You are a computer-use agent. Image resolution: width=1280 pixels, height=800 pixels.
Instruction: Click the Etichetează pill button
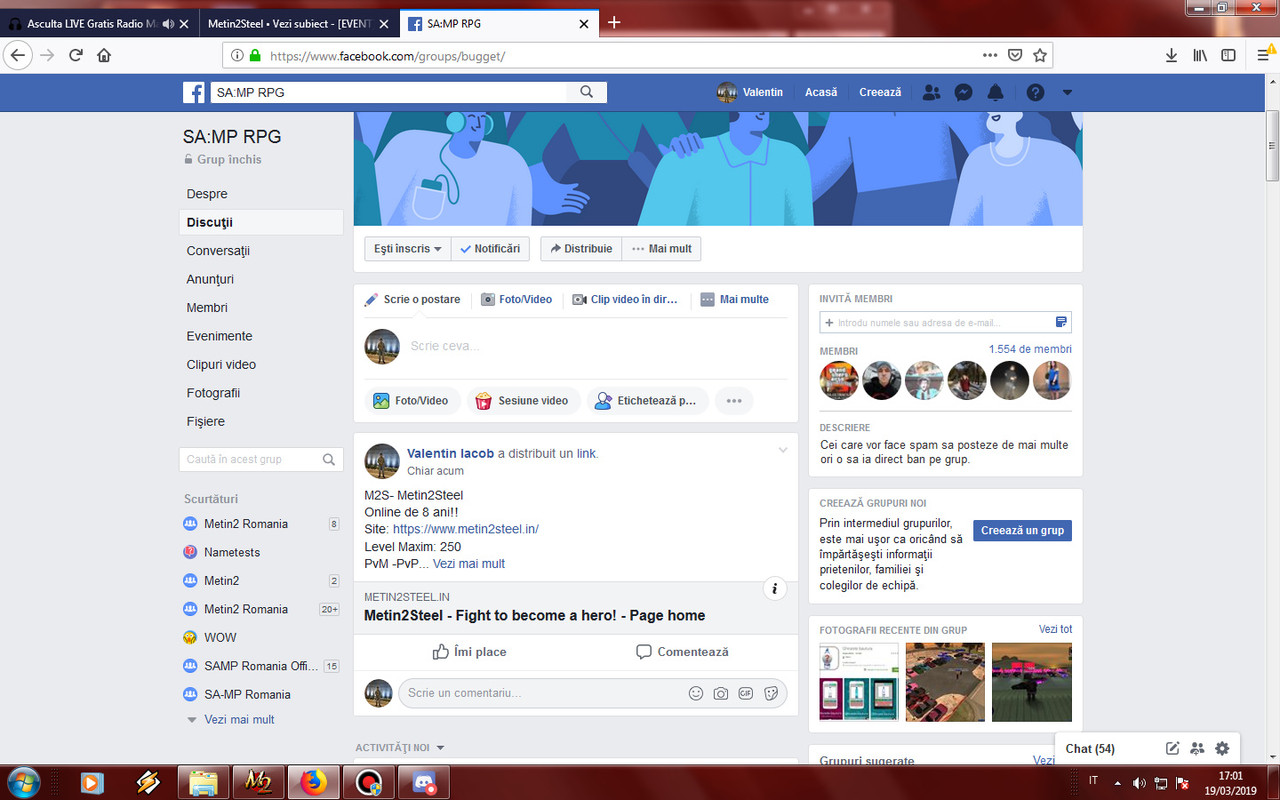[x=647, y=401]
